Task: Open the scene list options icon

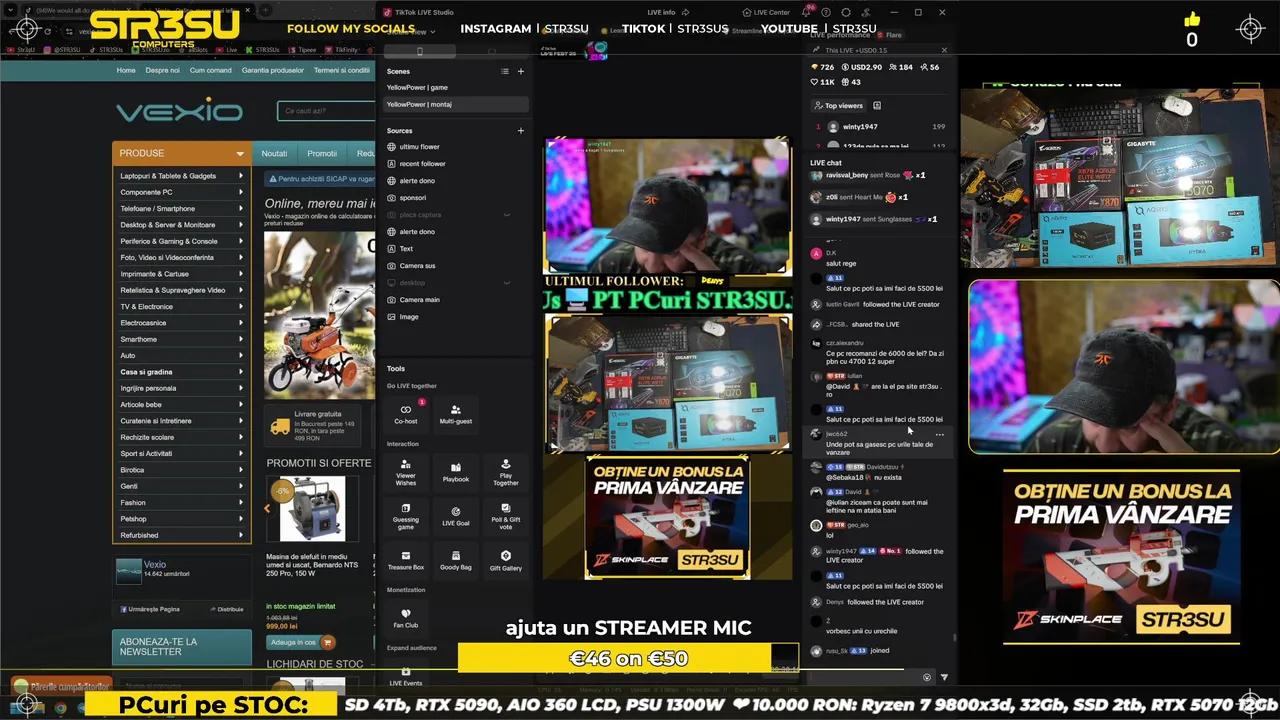Action: tap(505, 71)
